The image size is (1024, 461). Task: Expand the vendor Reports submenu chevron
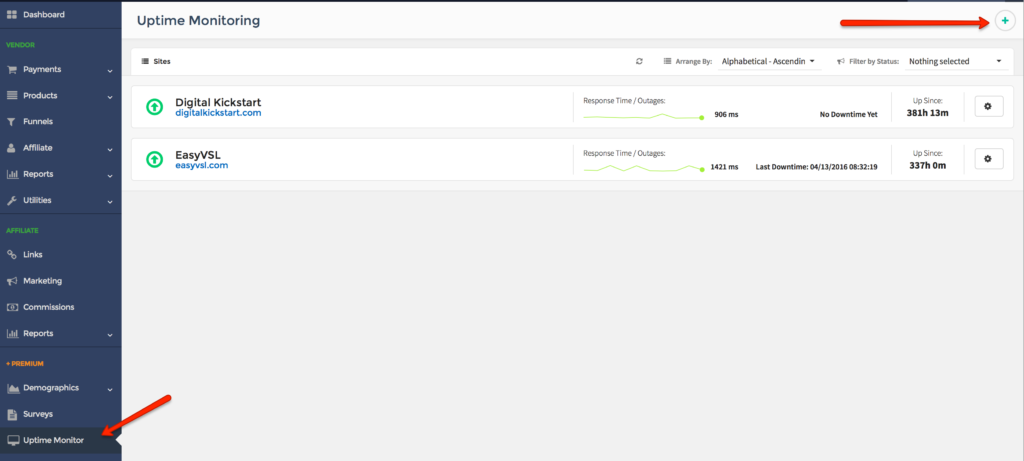point(110,175)
